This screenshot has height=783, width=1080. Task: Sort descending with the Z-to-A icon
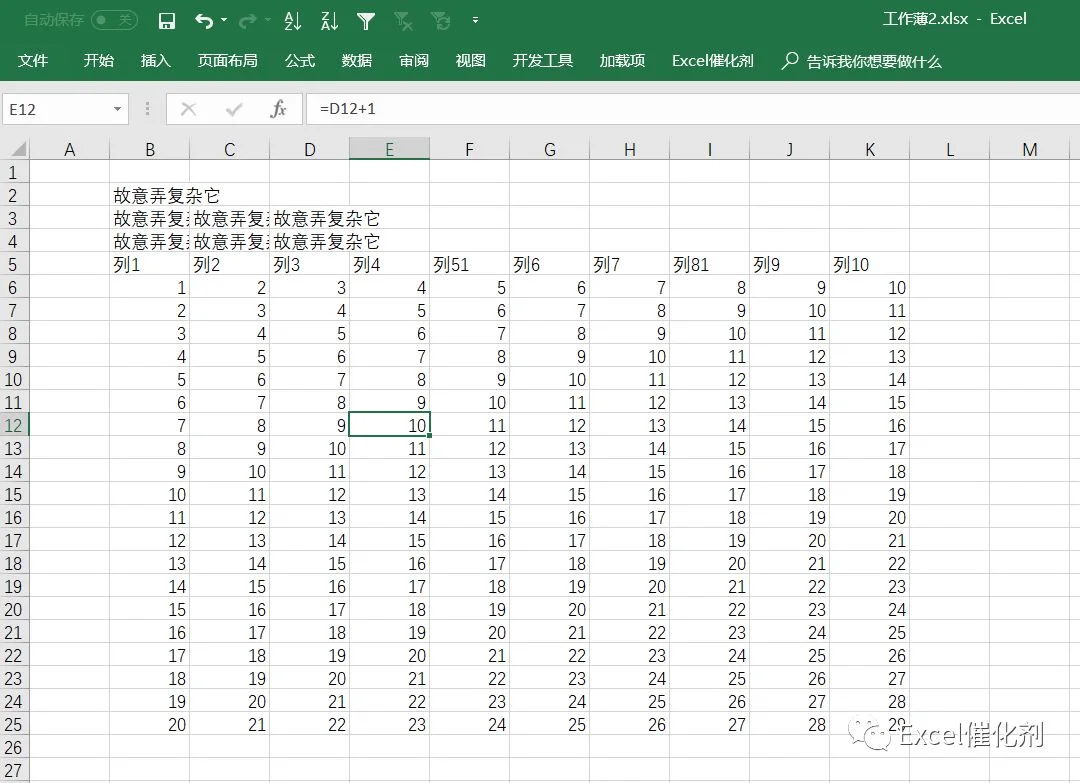329,21
